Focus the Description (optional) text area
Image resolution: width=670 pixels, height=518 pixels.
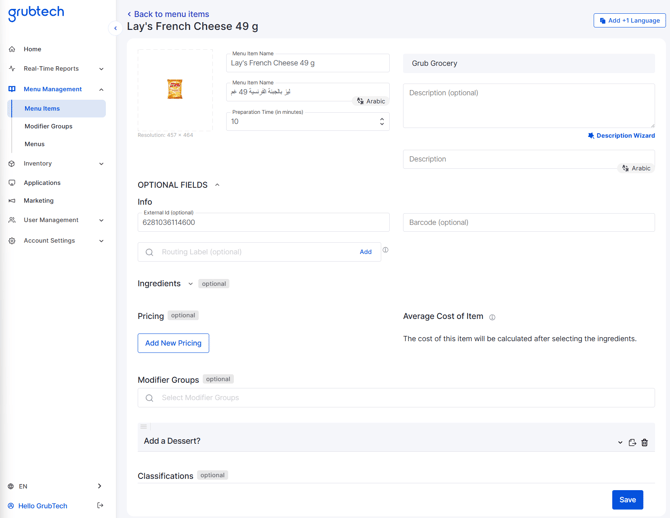pyautogui.click(x=529, y=106)
